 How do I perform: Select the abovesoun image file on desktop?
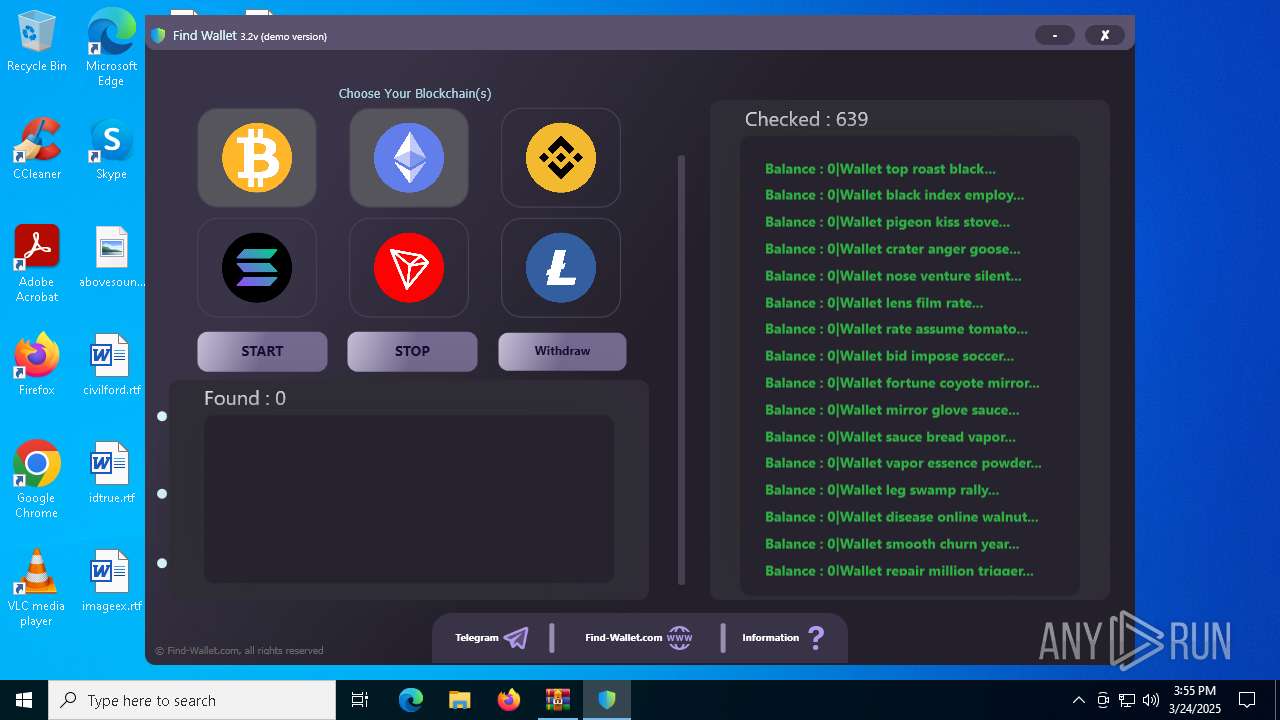click(111, 258)
